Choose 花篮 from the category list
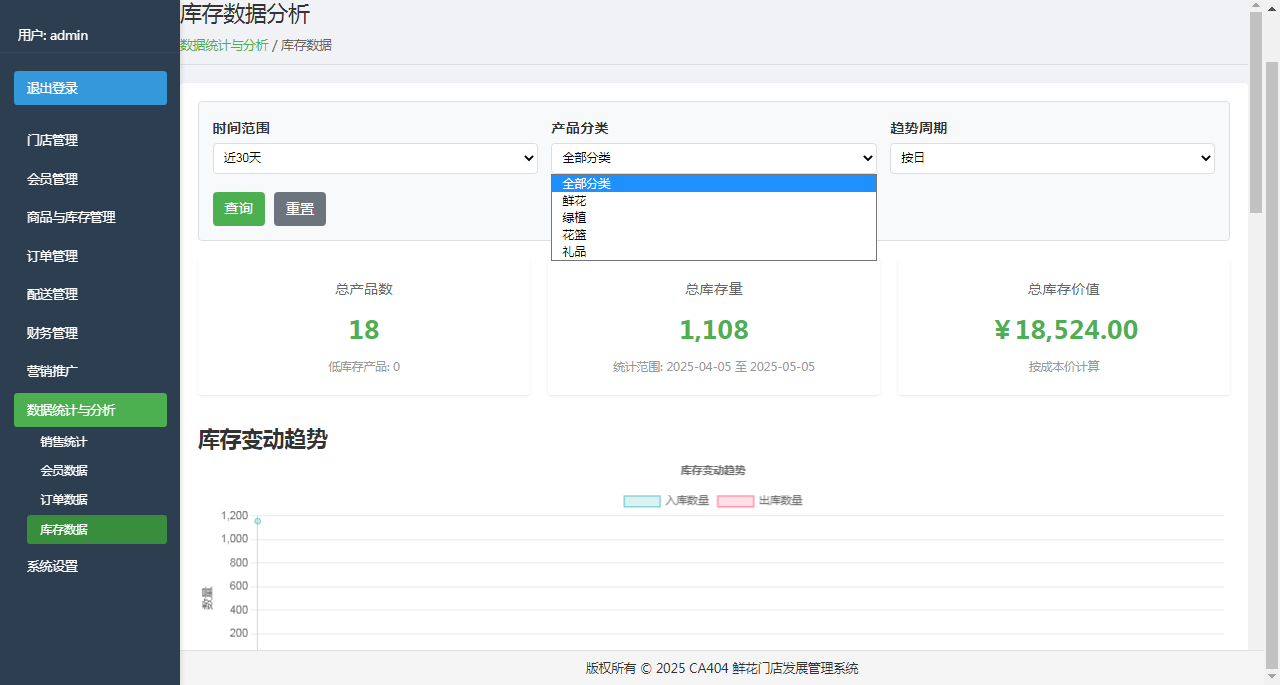 (714, 235)
